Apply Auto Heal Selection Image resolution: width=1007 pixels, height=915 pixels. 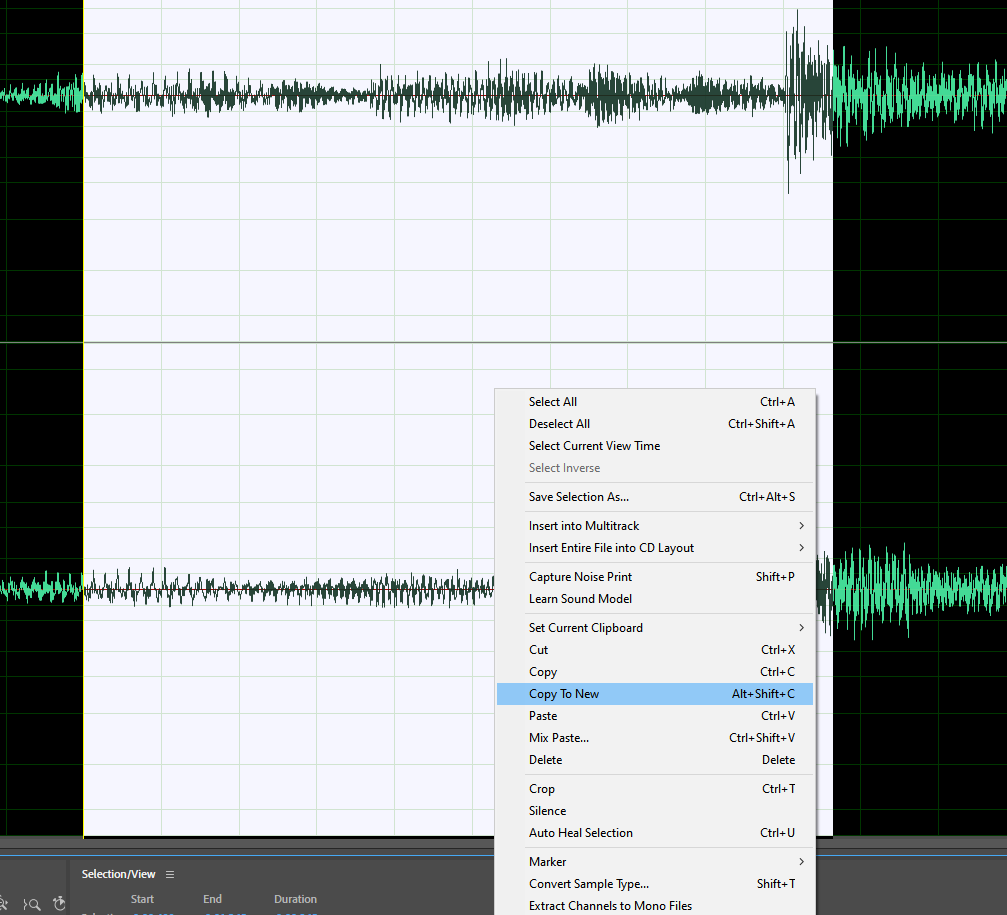(580, 833)
